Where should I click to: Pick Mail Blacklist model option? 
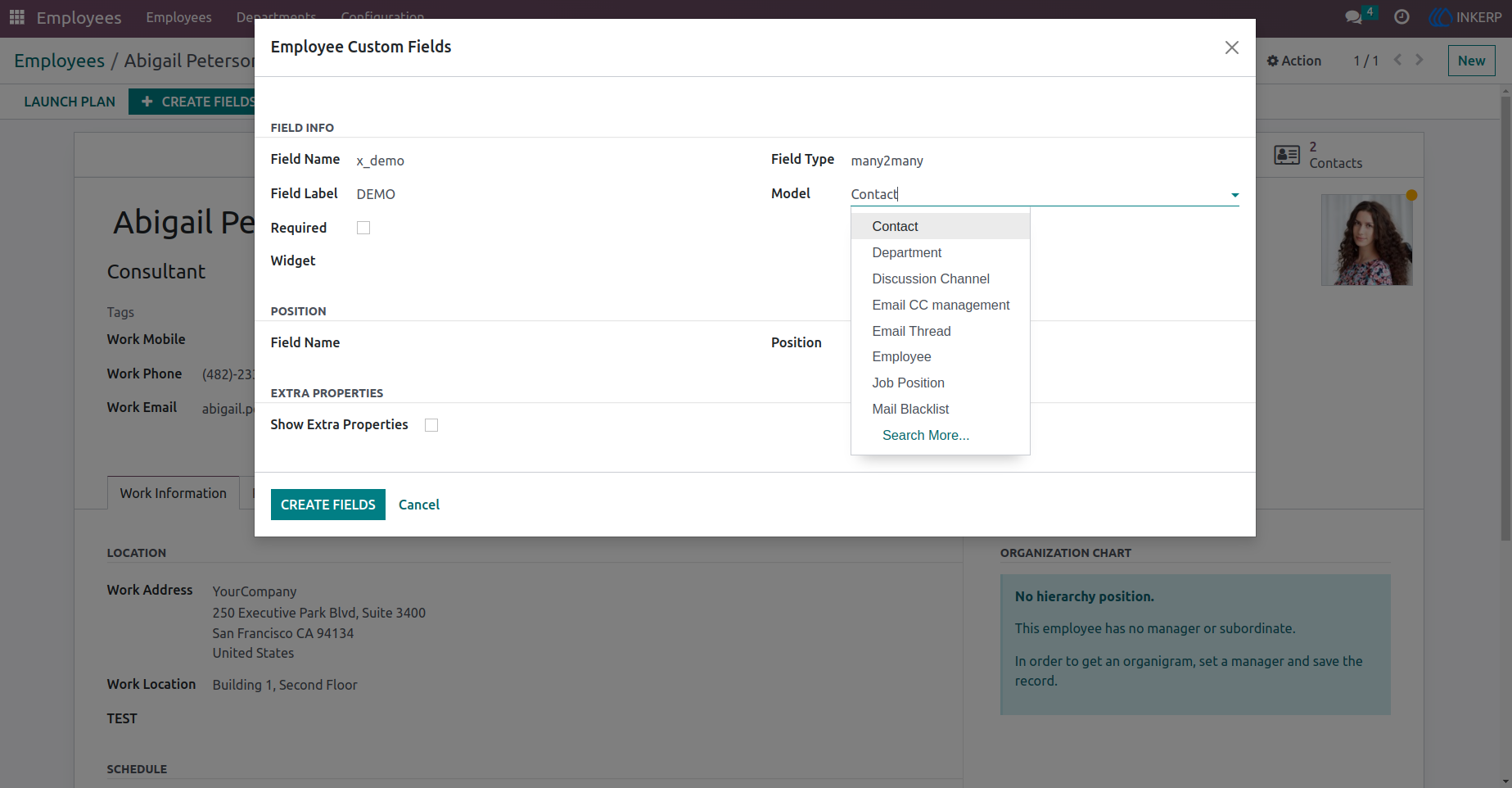pos(941,409)
